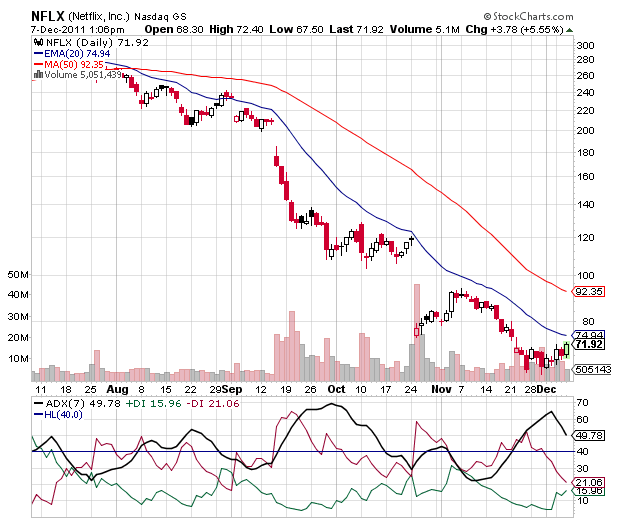
Task: Click the +DI 15.96 green label
Action: click(x=153, y=404)
